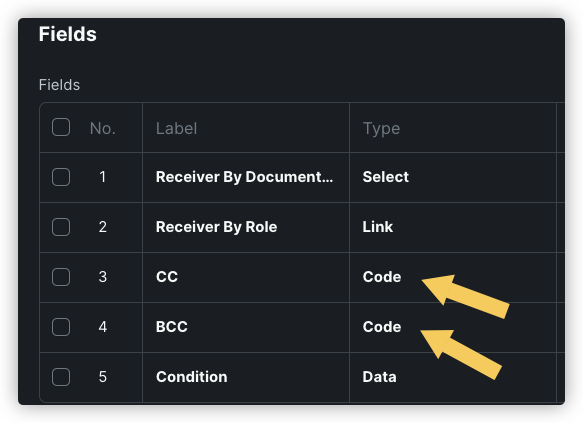The width and height of the screenshot is (583, 423).
Task: Toggle the BCC row checkbox
Action: pos(61,327)
